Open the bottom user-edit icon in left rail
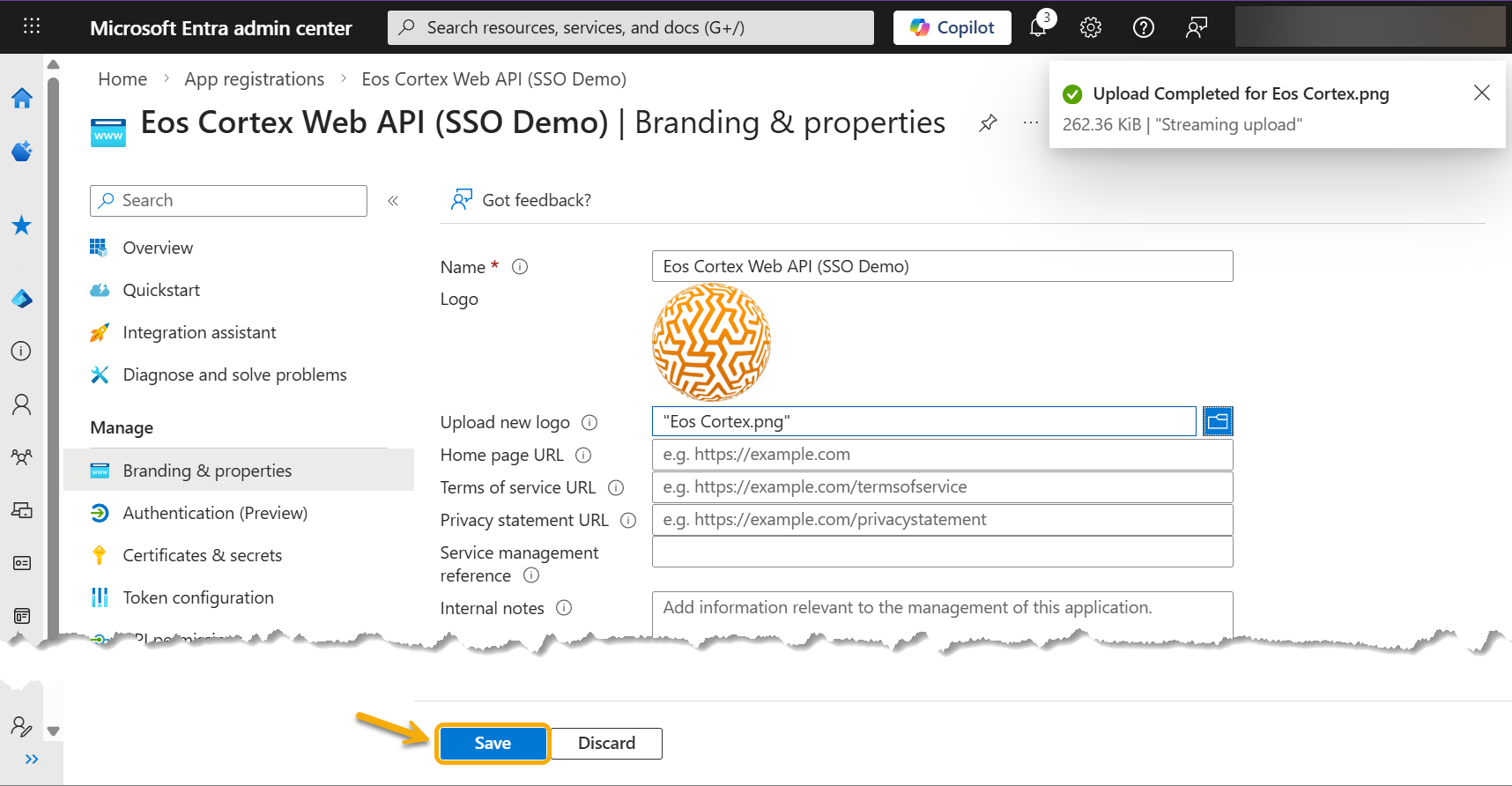The height and width of the screenshot is (786, 1512). [22, 726]
